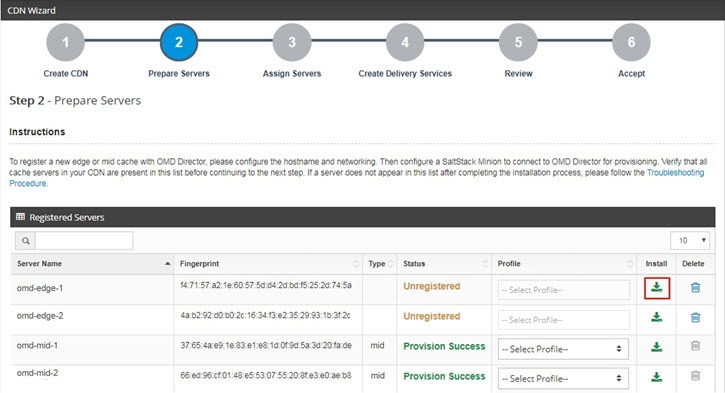Sort by Server Name column arrow
Screen dimensions: 725x393
[167, 264]
